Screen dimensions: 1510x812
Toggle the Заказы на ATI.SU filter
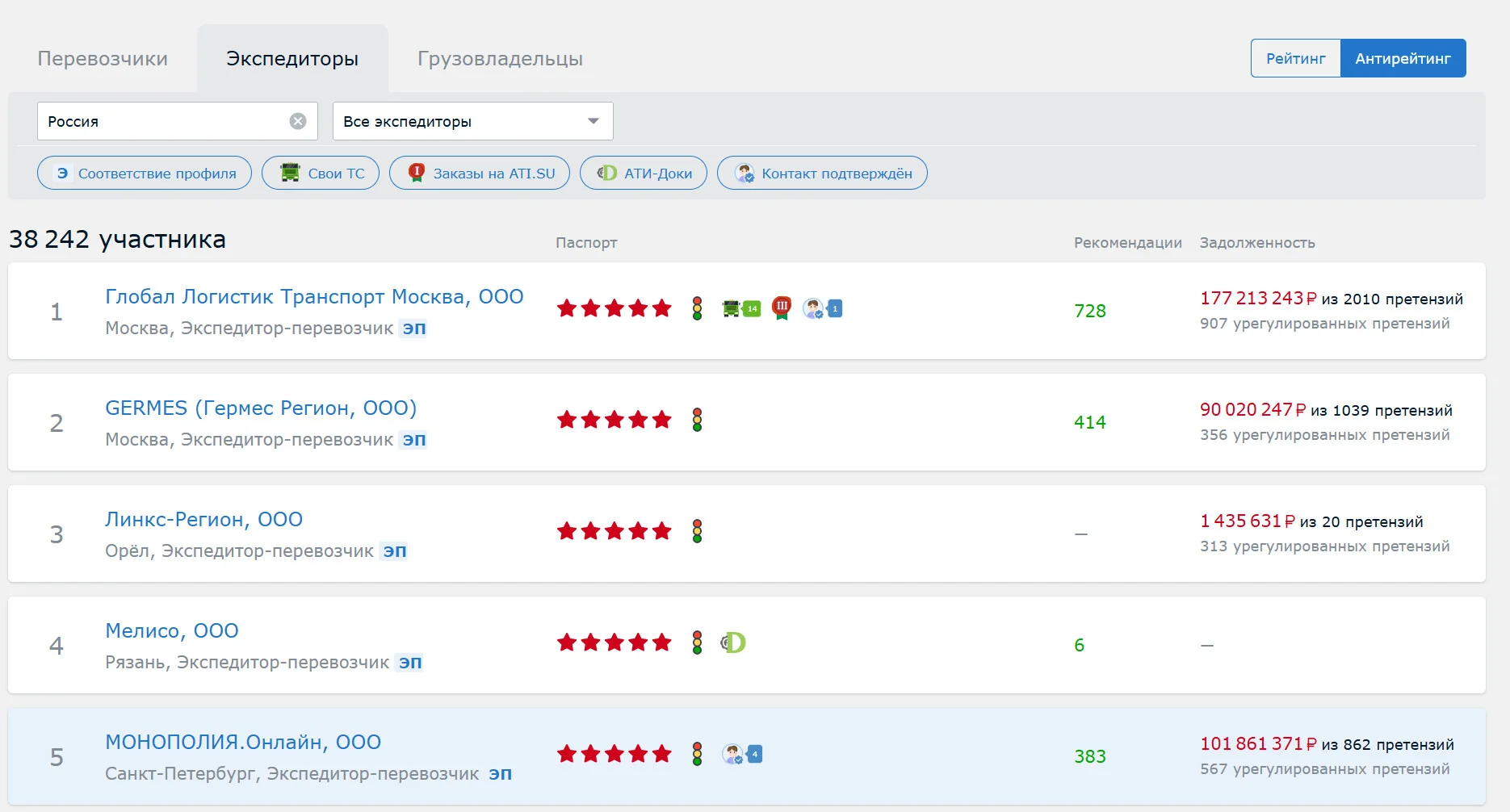coord(480,173)
